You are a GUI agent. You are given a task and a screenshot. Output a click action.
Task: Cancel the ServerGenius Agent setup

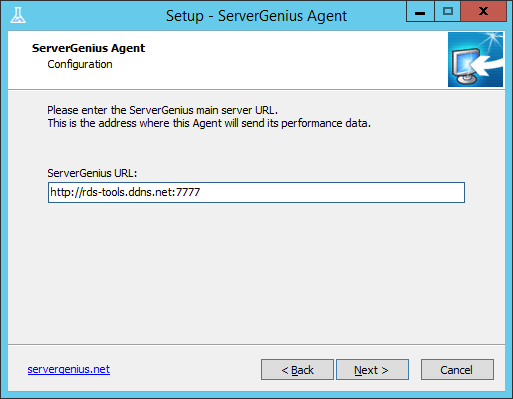tap(457, 369)
